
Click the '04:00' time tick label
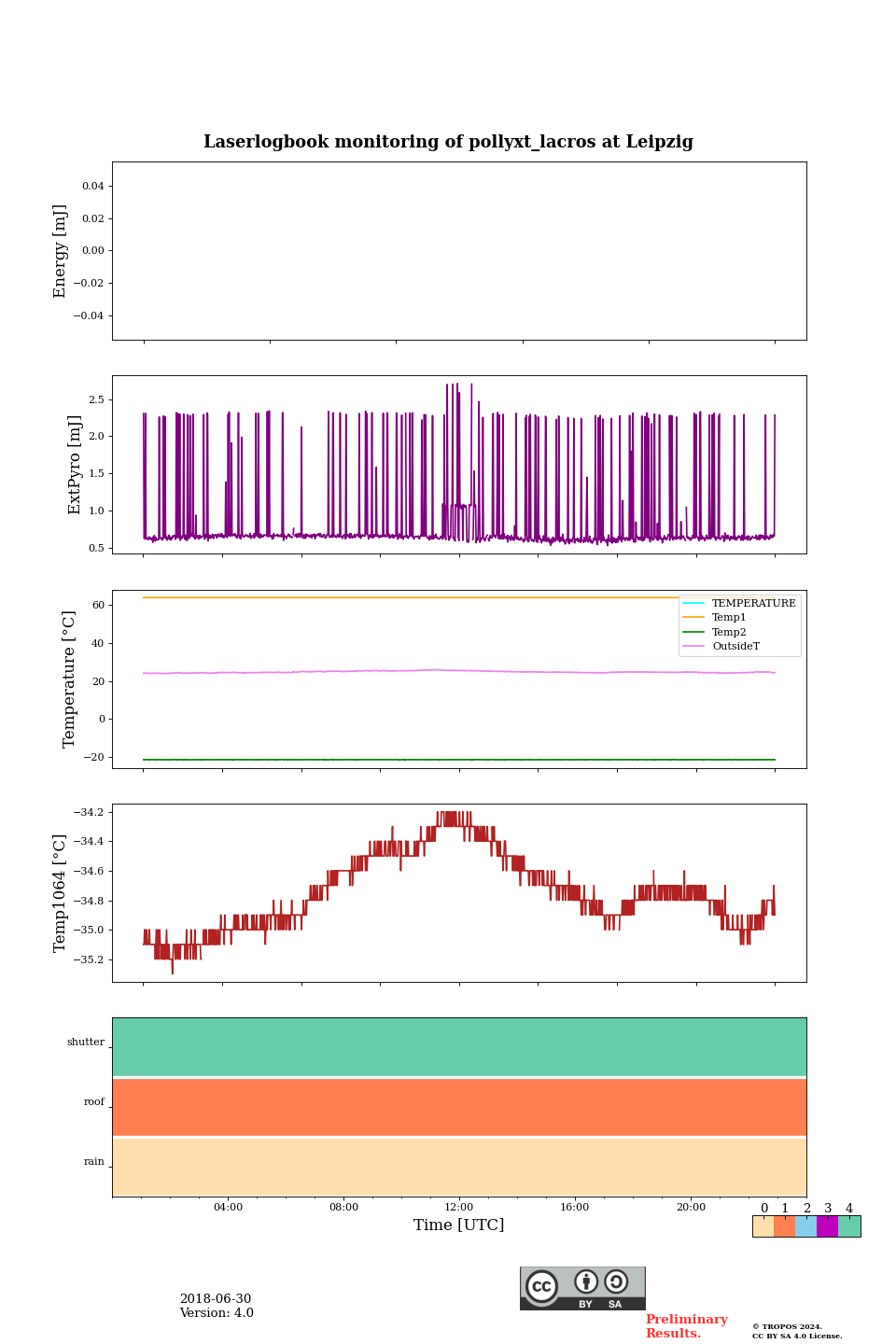click(x=228, y=1207)
